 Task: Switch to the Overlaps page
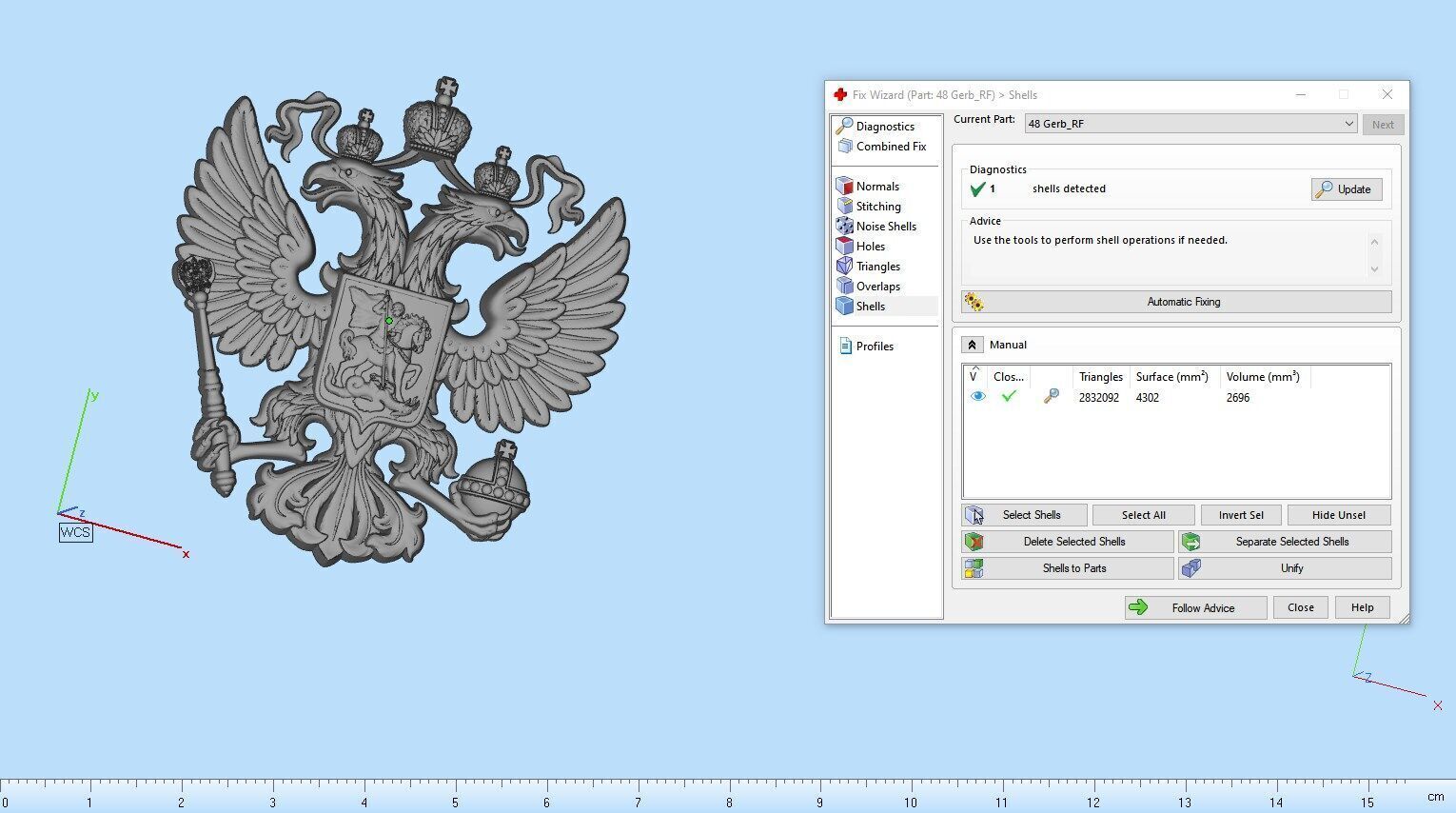869,286
